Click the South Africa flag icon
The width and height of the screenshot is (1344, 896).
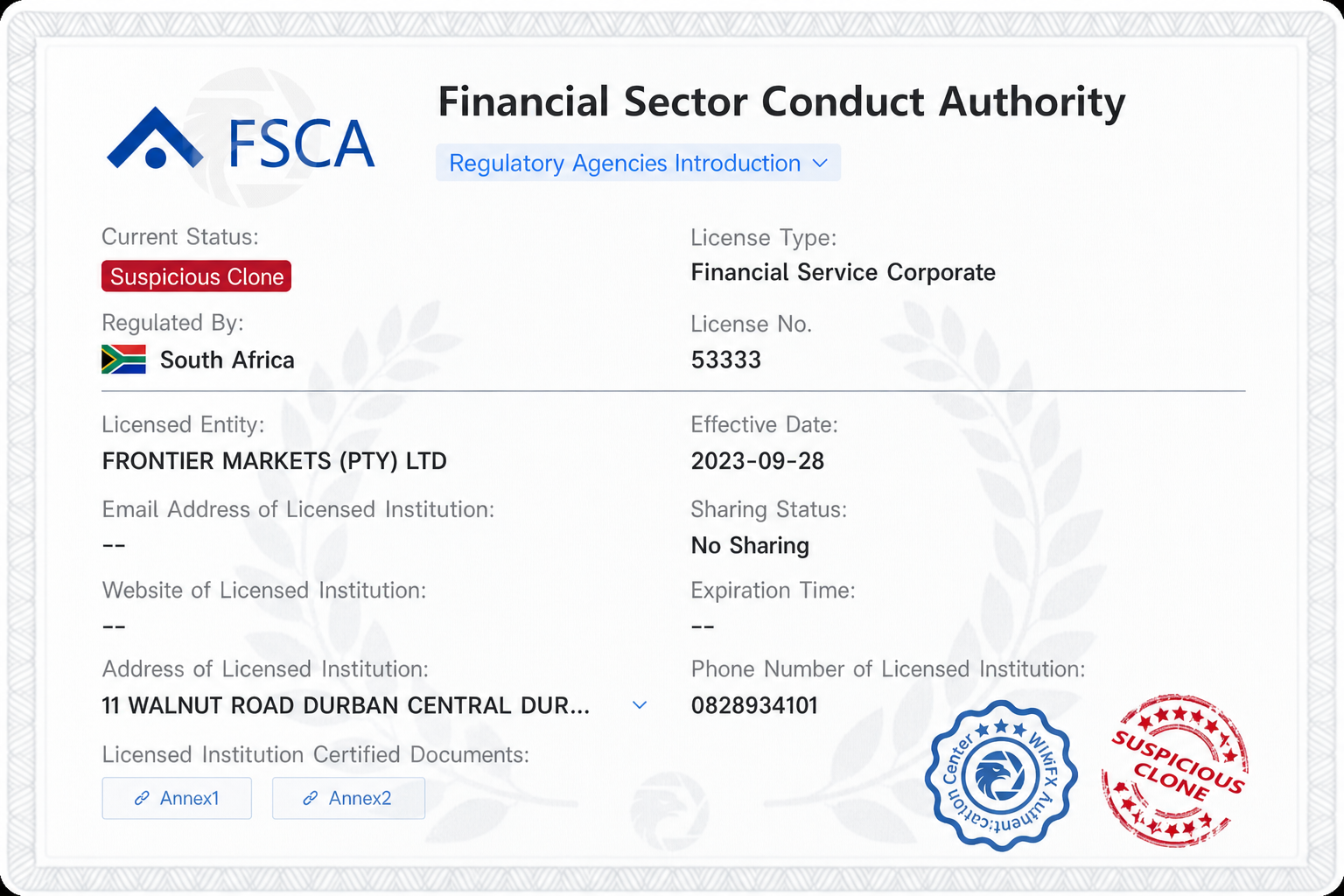(123, 360)
